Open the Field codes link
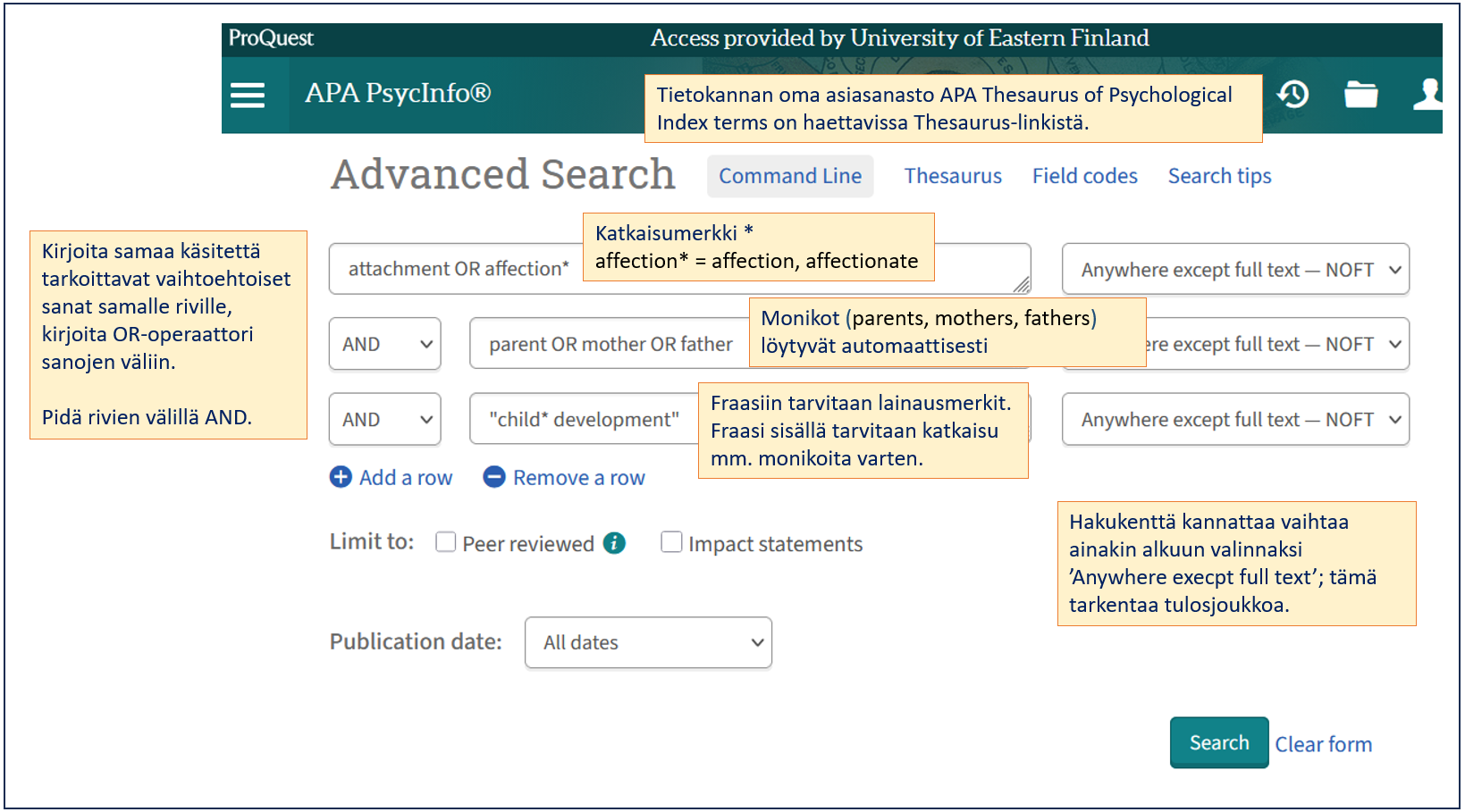Screen dimensions: 1465x812 click(x=1084, y=176)
